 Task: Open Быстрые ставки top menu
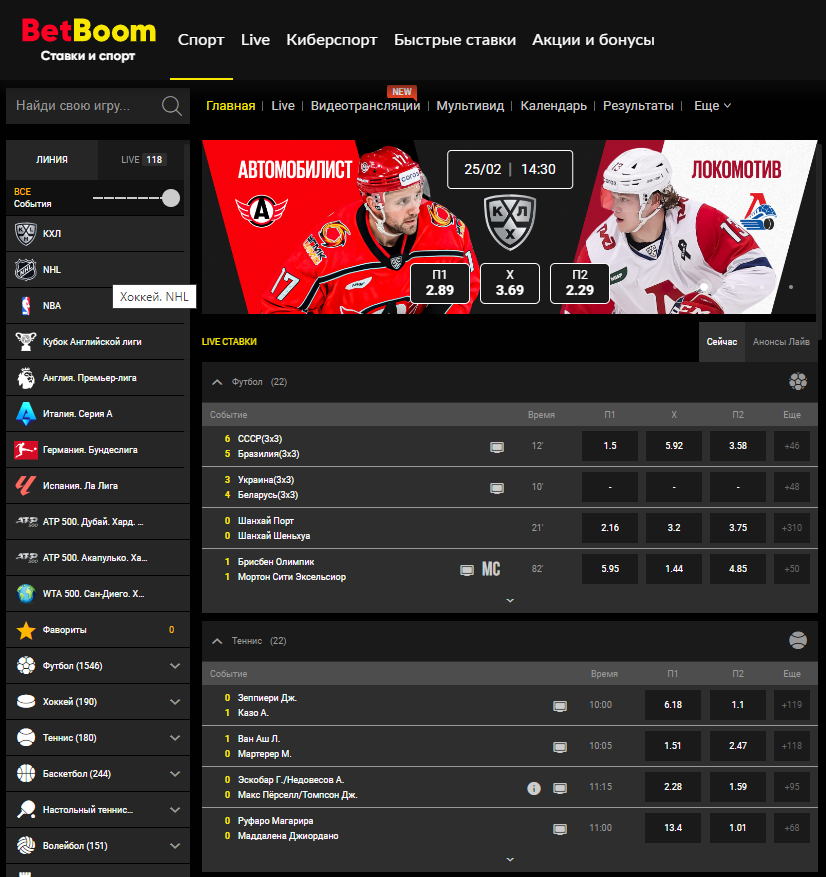(x=455, y=40)
